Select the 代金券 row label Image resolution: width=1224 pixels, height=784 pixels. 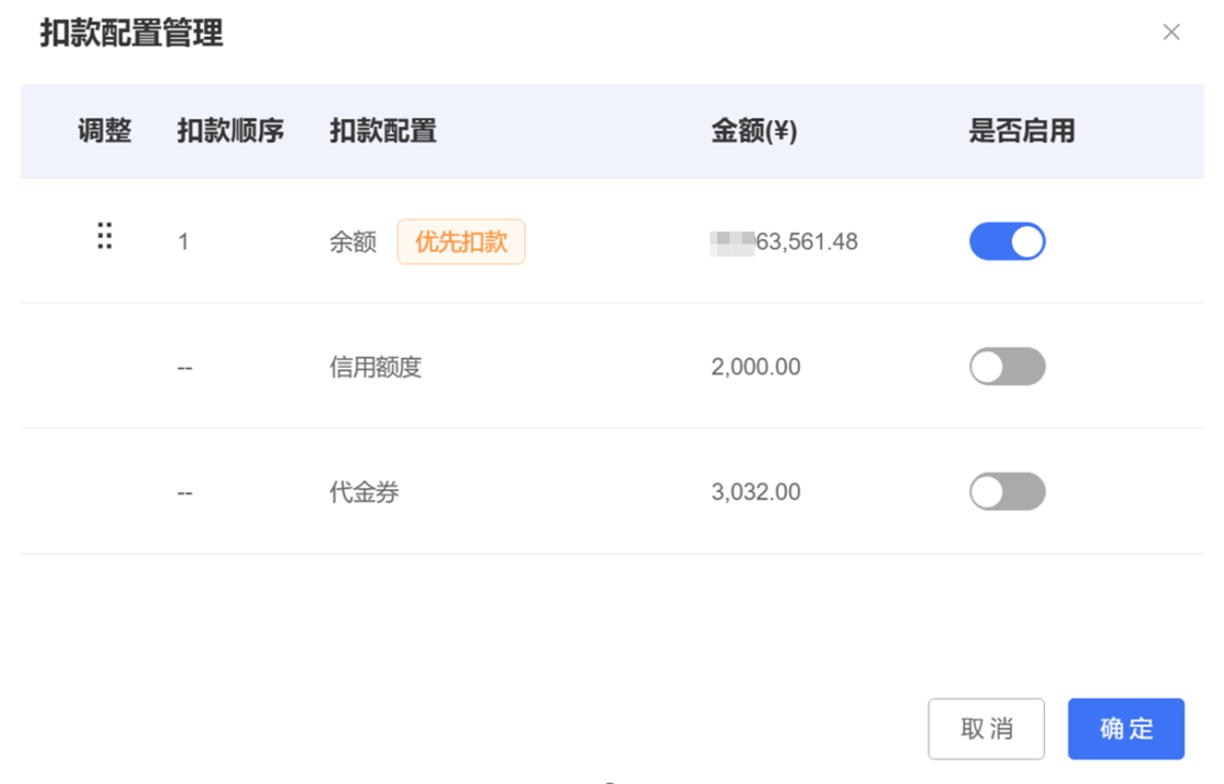point(364,492)
